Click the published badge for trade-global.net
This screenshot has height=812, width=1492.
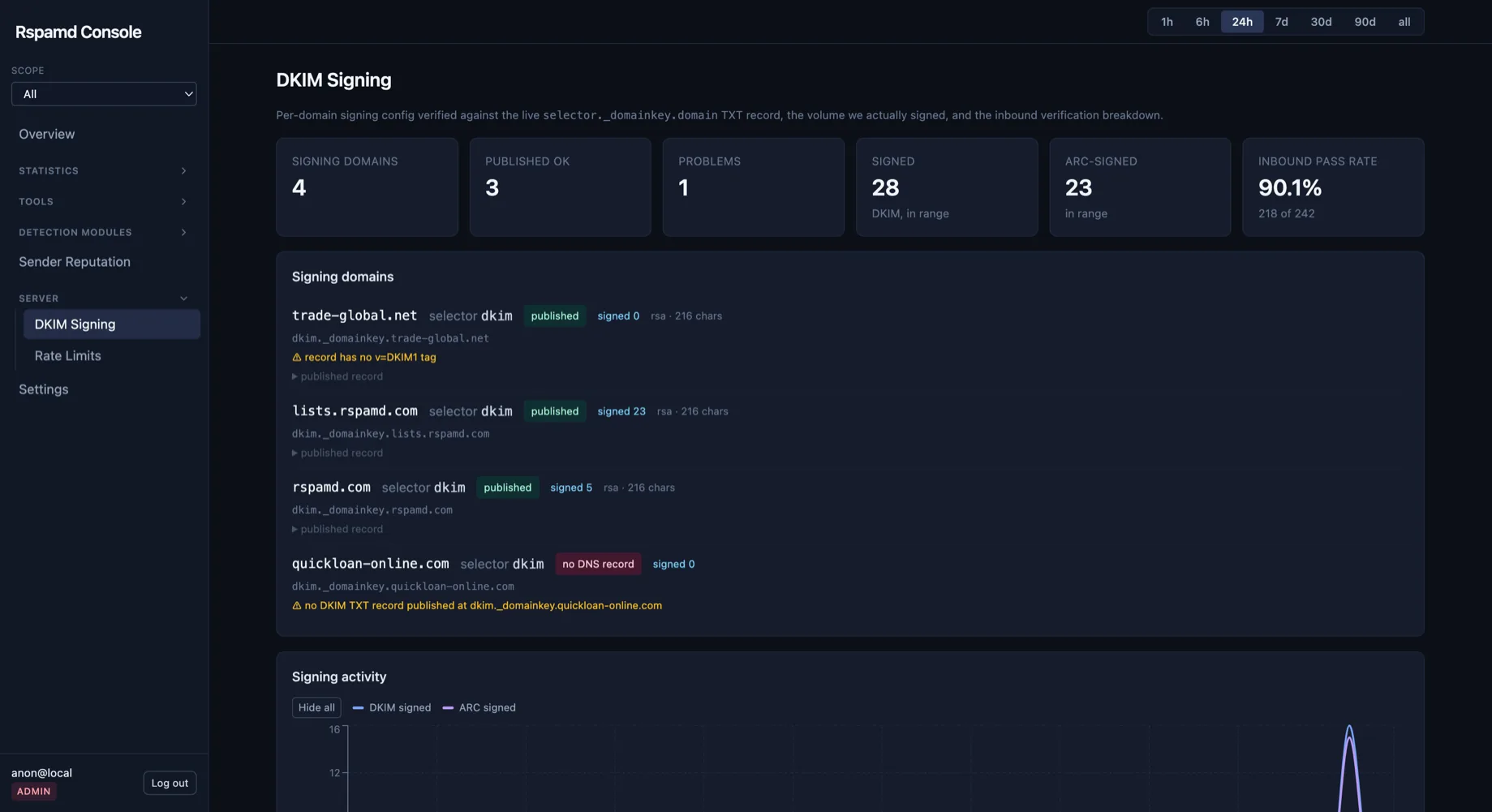555,316
